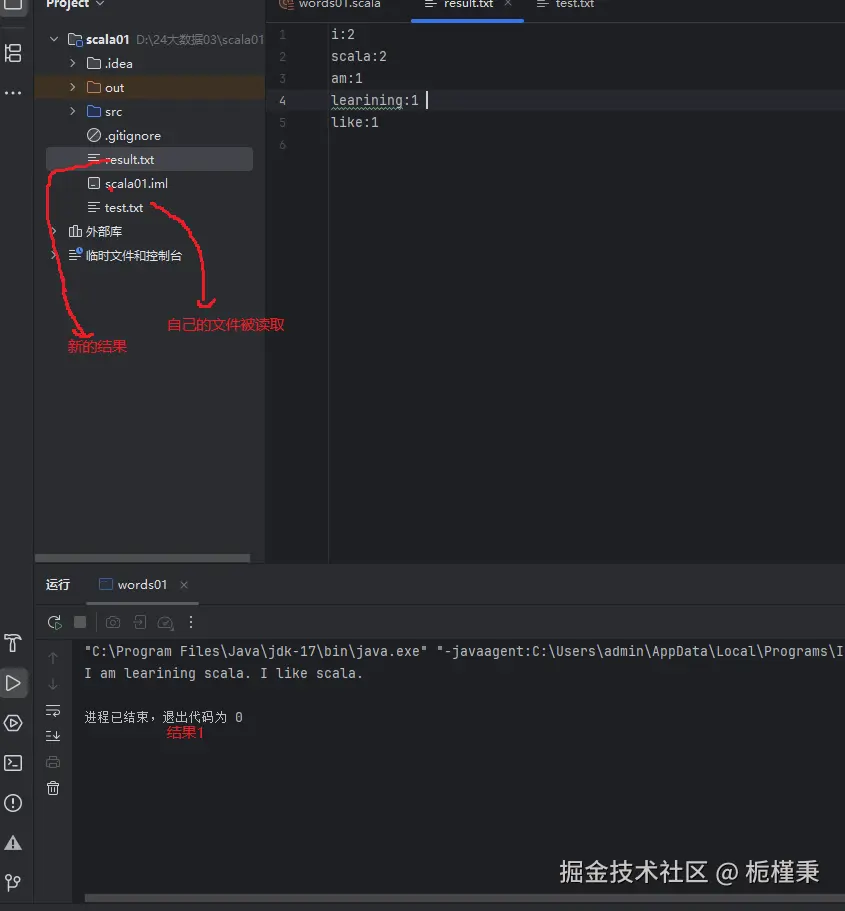Click the profiler attach icon
This screenshot has height=911, width=845.
click(166, 623)
